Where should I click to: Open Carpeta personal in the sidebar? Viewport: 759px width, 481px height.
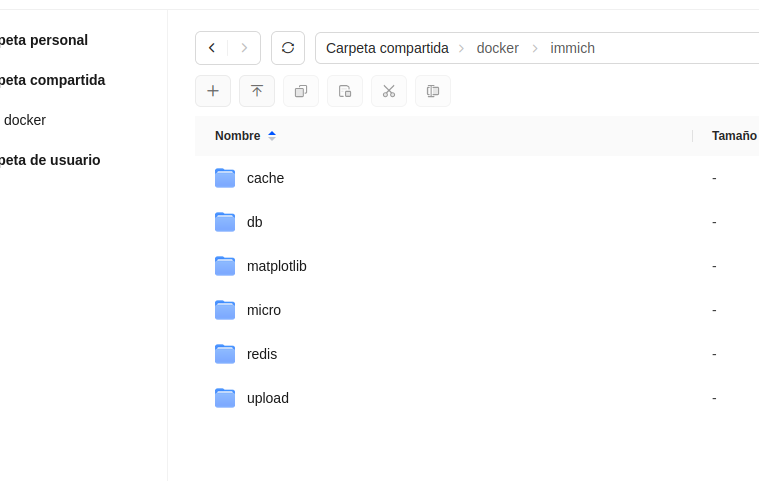(45, 40)
